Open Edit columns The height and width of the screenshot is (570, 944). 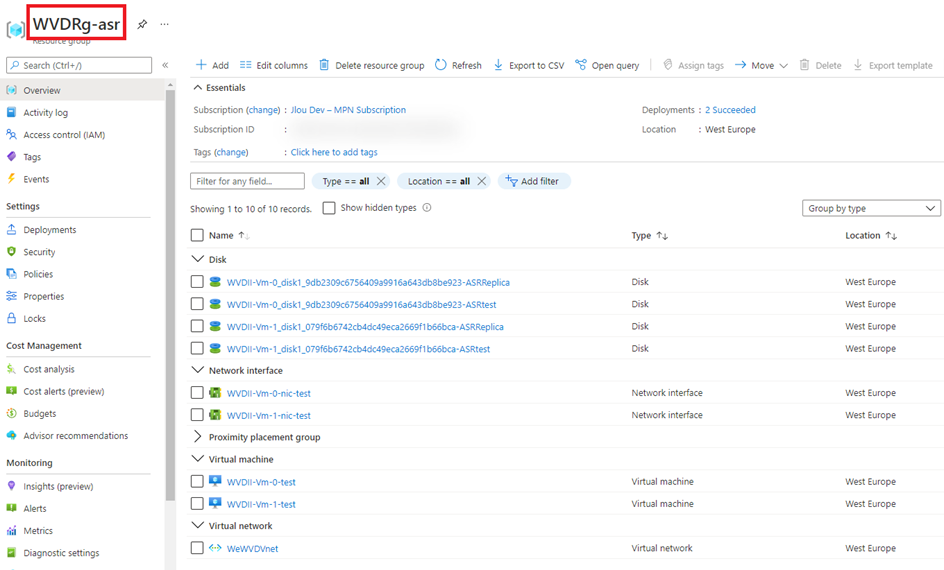(x=274, y=65)
